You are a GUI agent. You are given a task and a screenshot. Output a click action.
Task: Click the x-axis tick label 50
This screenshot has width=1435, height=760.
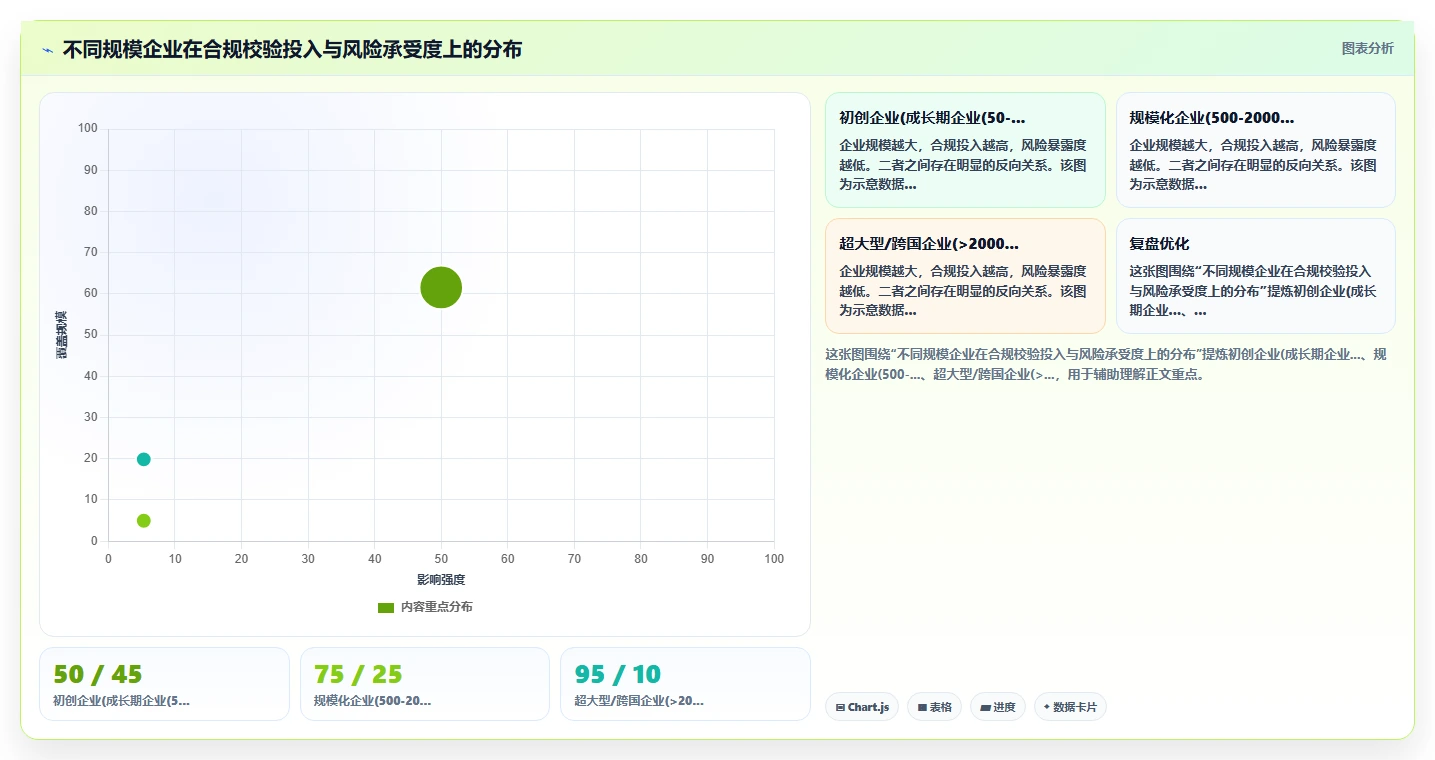441,559
